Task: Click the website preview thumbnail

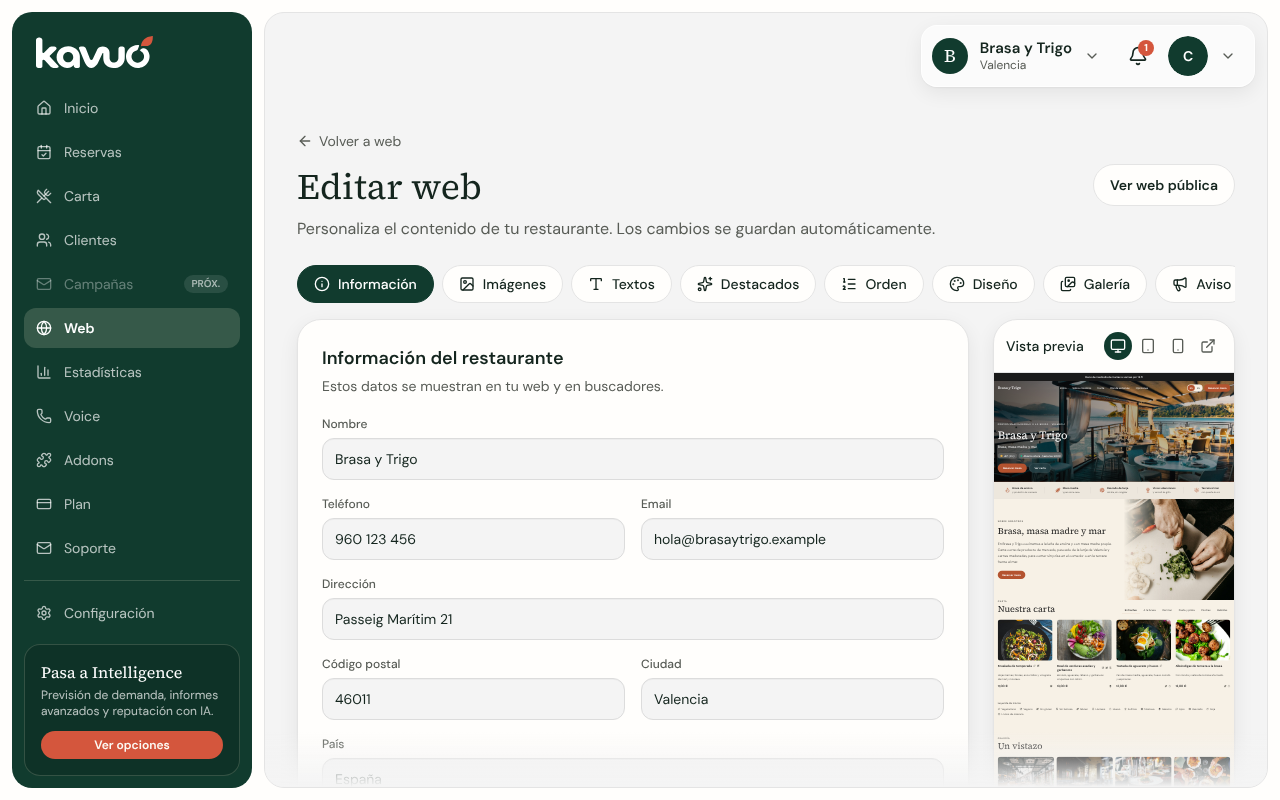Action: 1114,580
